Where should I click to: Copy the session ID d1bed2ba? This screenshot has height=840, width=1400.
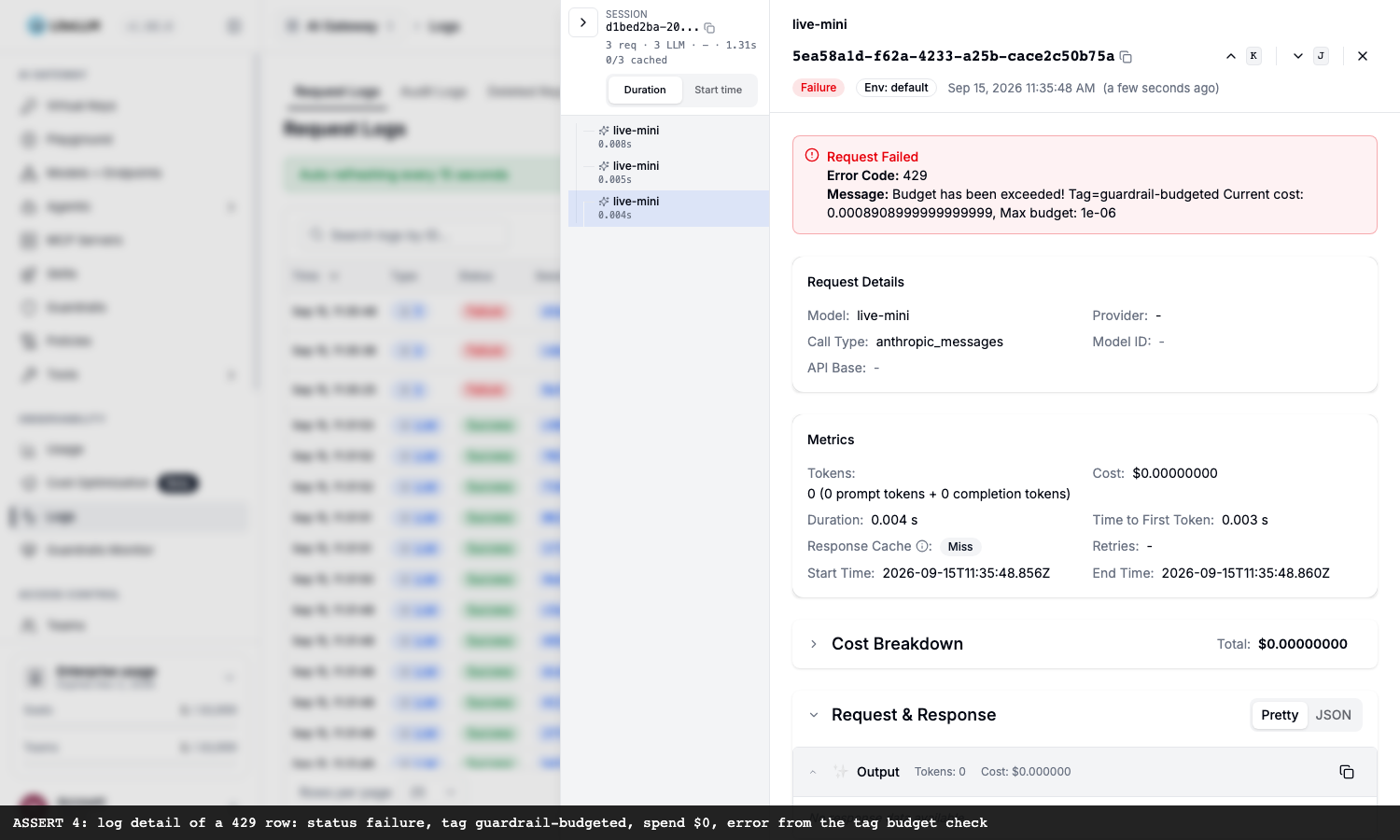[x=709, y=28]
